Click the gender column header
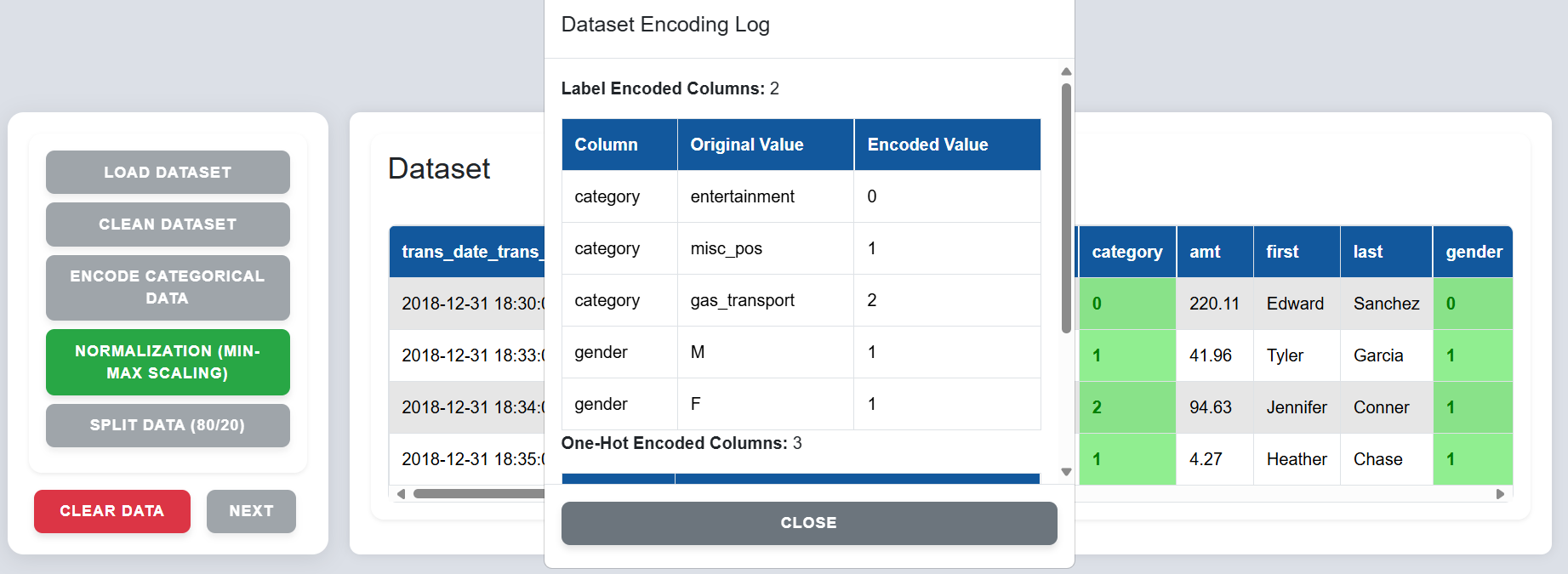 click(1474, 252)
